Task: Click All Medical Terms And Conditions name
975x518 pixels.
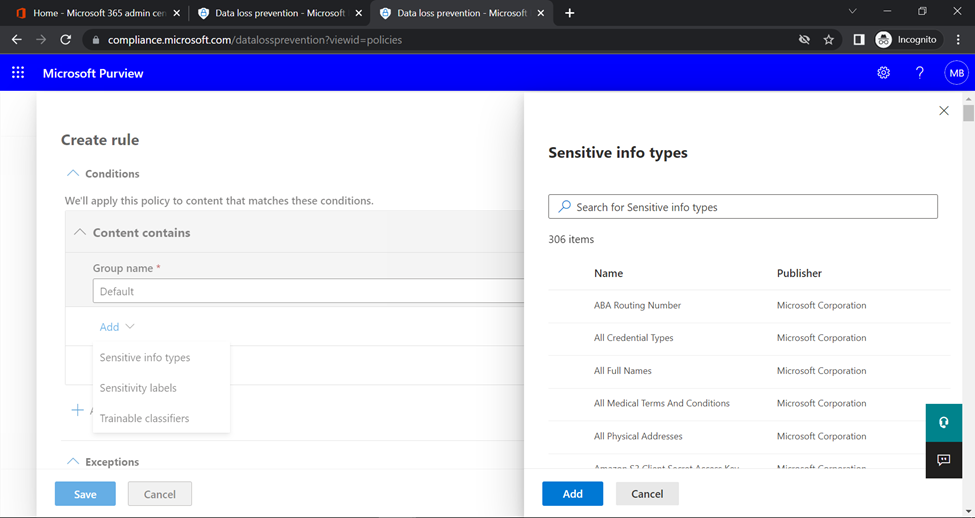Action: (x=662, y=403)
